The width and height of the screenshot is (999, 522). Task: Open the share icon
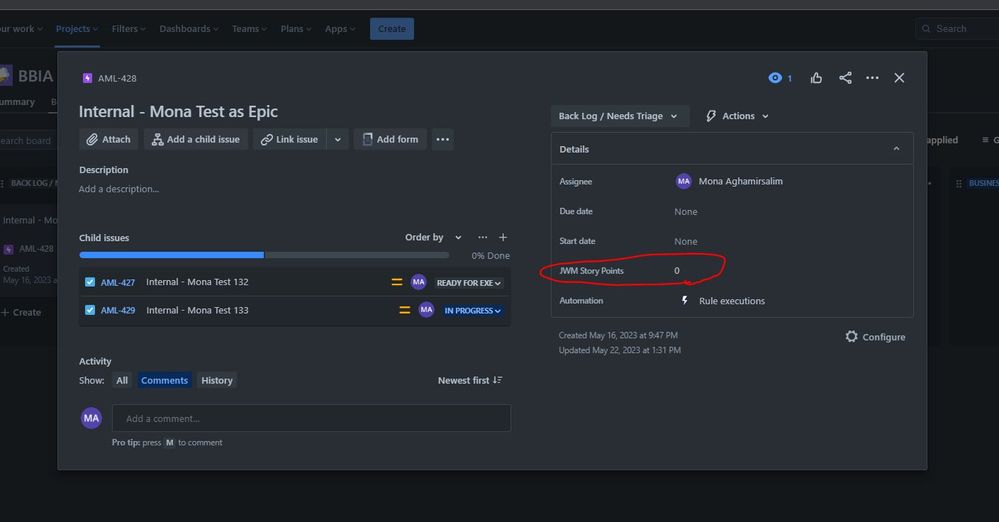point(845,78)
